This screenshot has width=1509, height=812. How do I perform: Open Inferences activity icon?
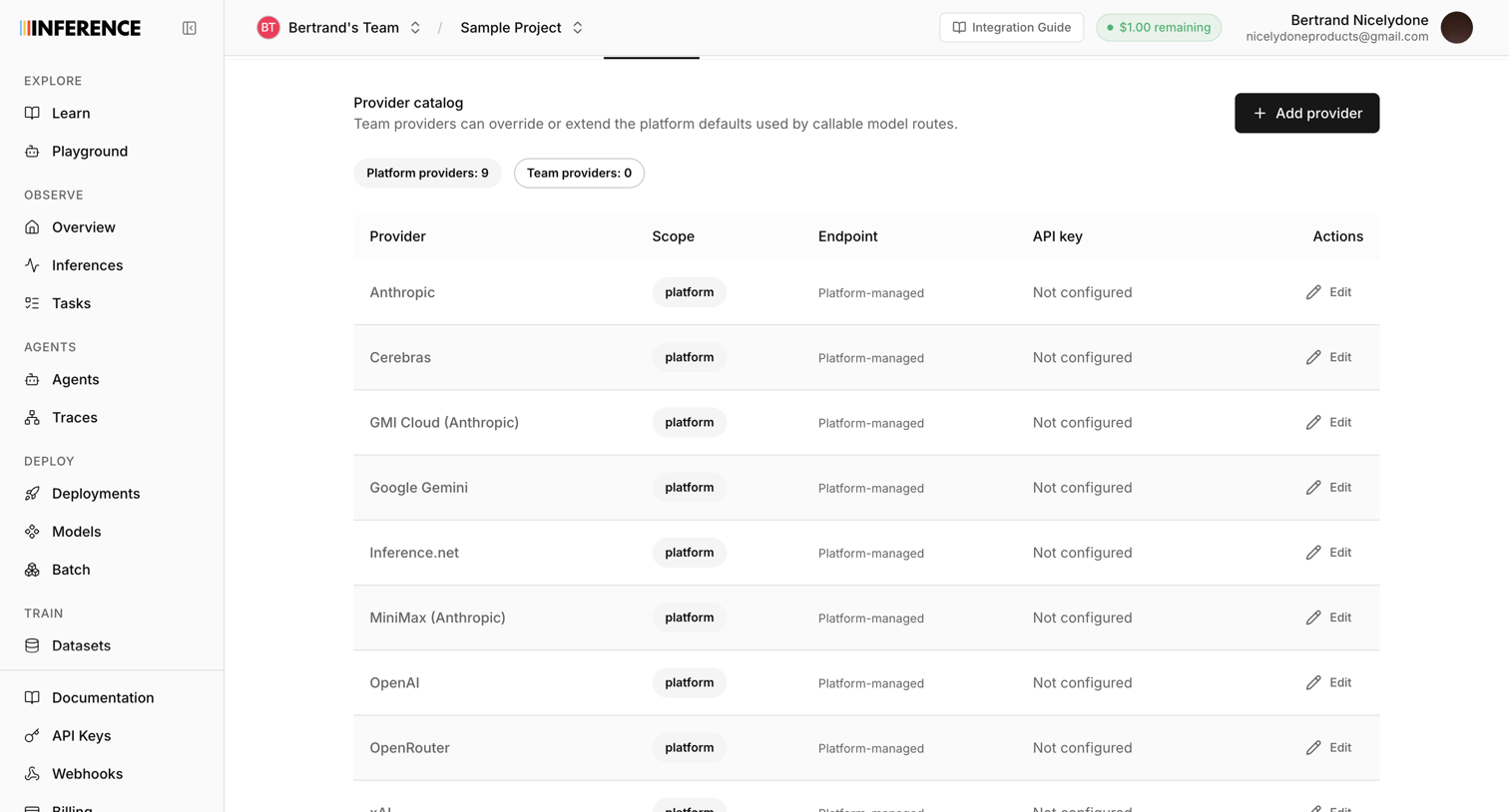coord(32,264)
